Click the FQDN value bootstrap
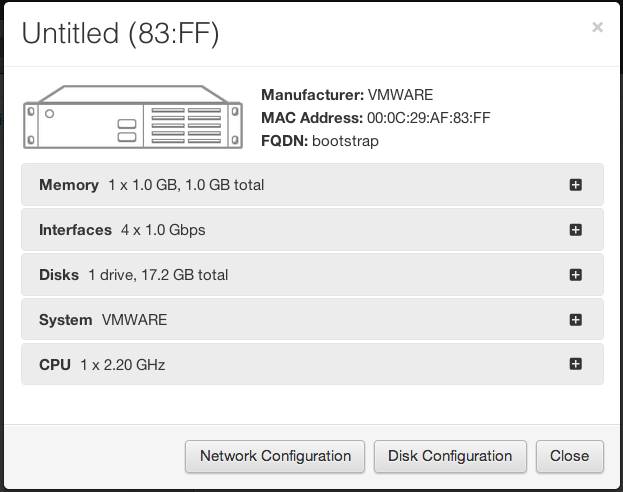This screenshot has height=492, width=623. click(345, 141)
